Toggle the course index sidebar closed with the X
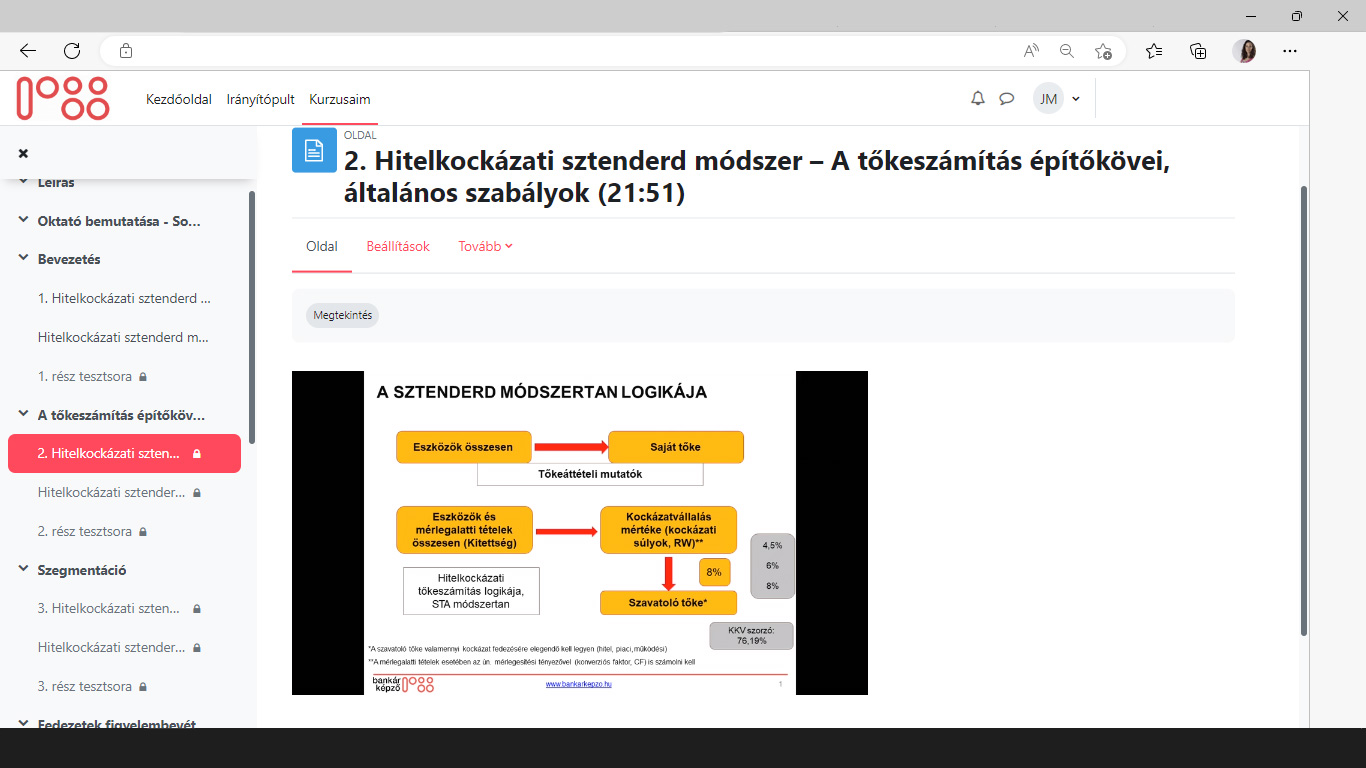This screenshot has height=768, width=1366. (24, 153)
